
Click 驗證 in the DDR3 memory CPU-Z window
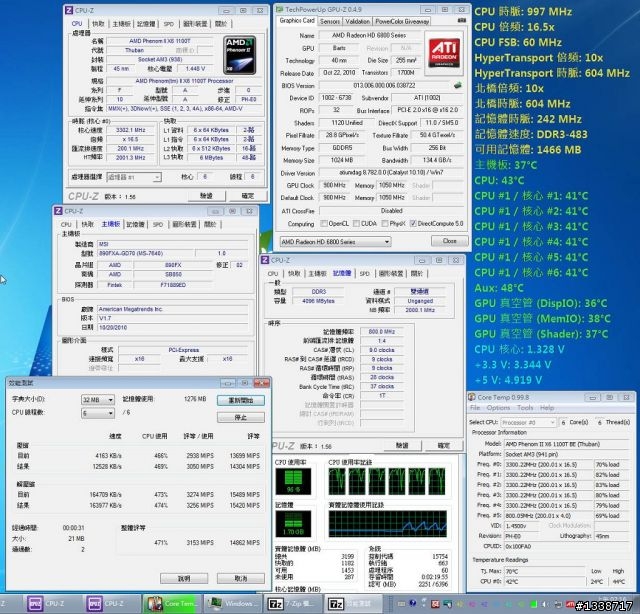(x=402, y=445)
